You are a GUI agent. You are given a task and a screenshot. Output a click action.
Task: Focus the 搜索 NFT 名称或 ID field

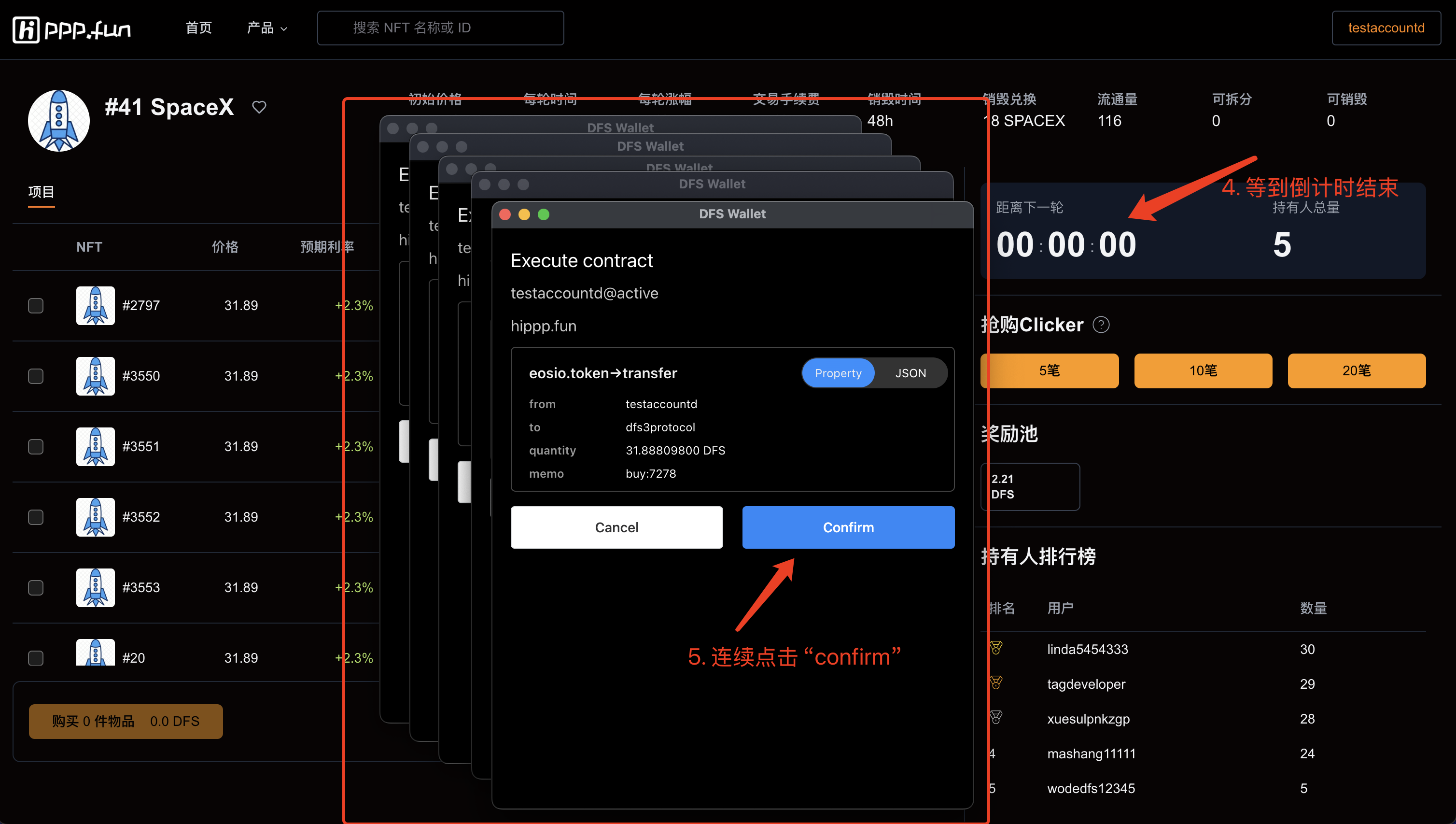[441, 28]
